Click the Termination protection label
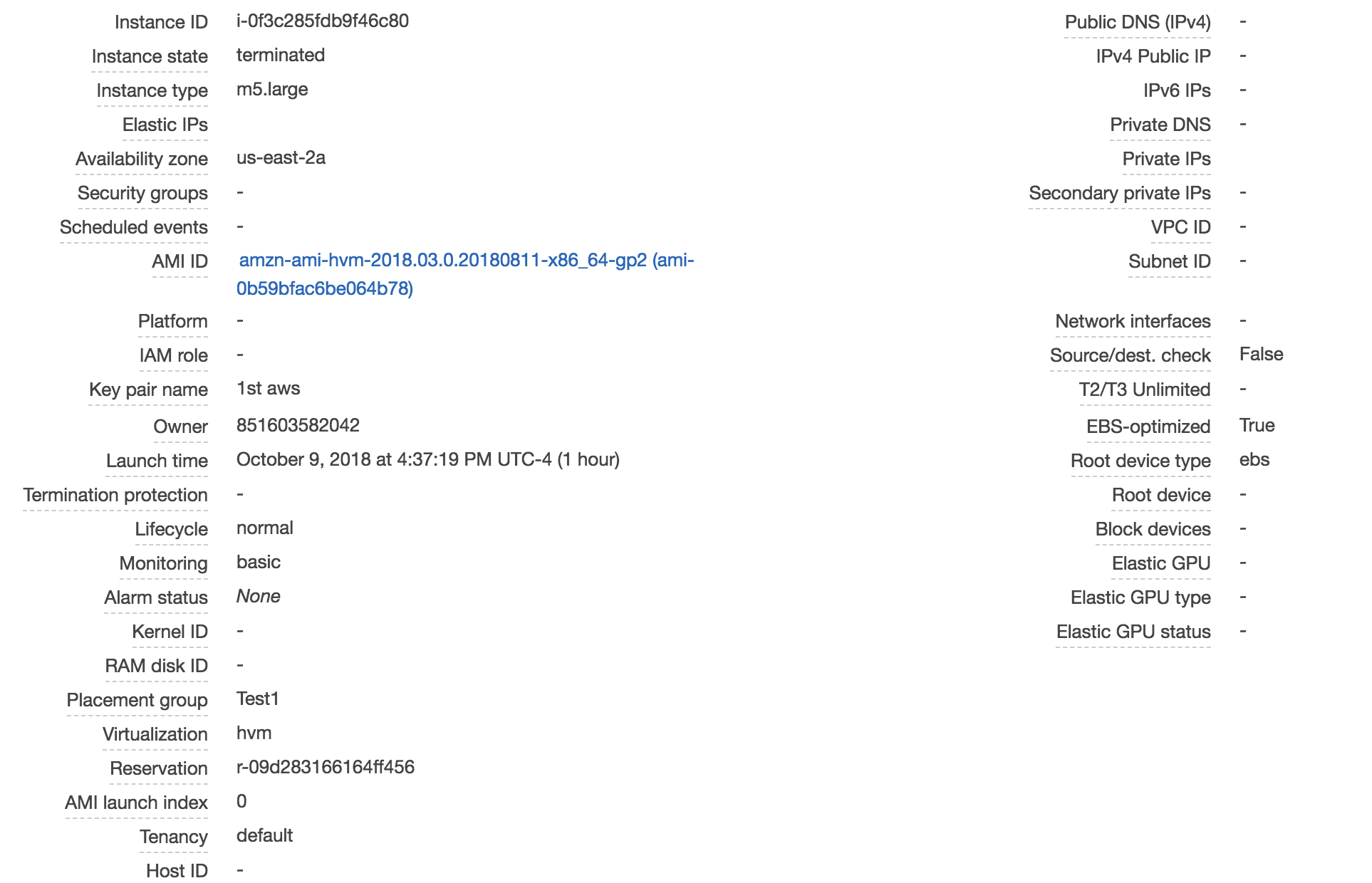The width and height of the screenshot is (1372, 883). tap(115, 495)
